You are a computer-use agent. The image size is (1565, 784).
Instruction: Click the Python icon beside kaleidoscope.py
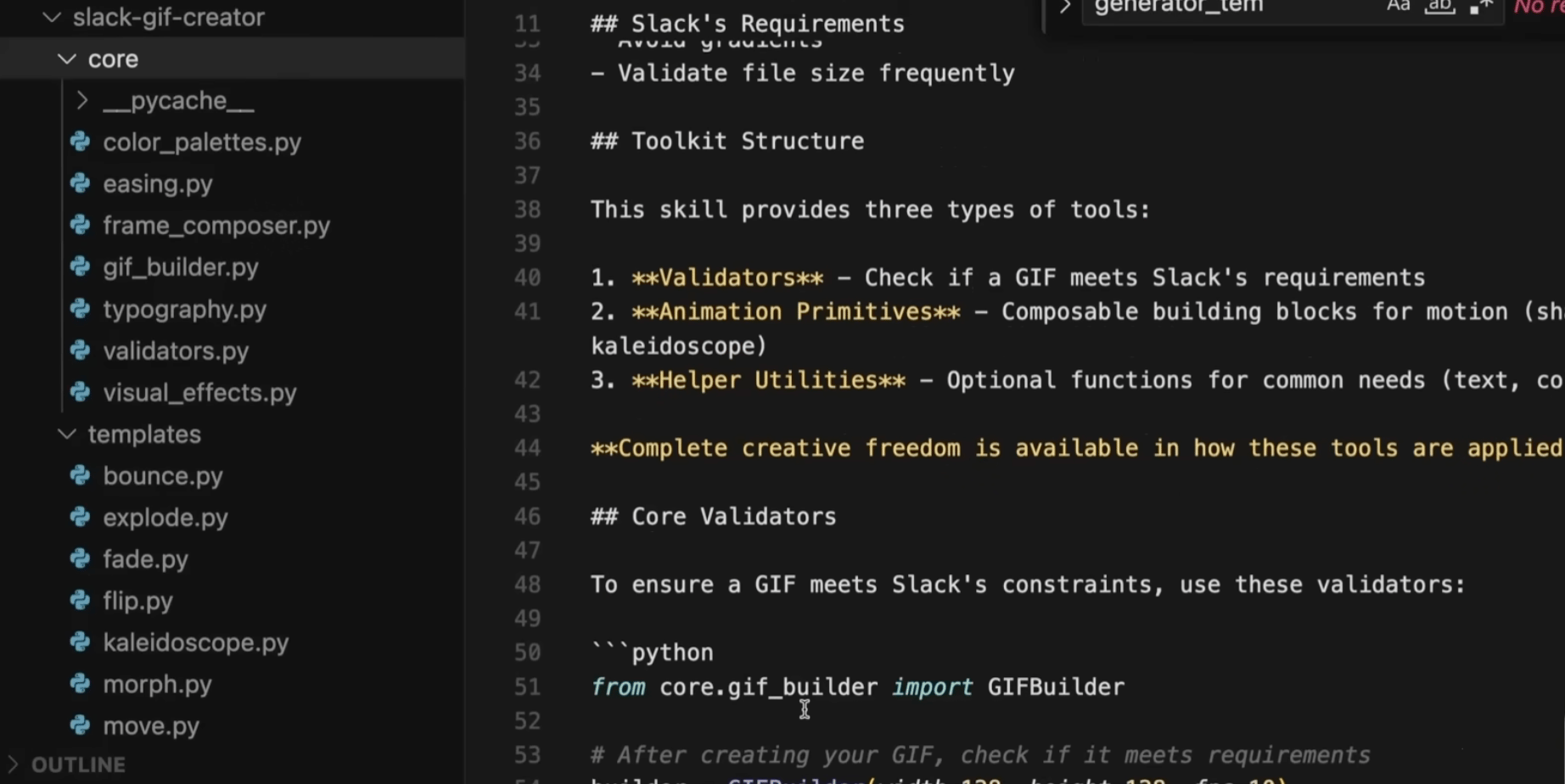click(x=81, y=642)
